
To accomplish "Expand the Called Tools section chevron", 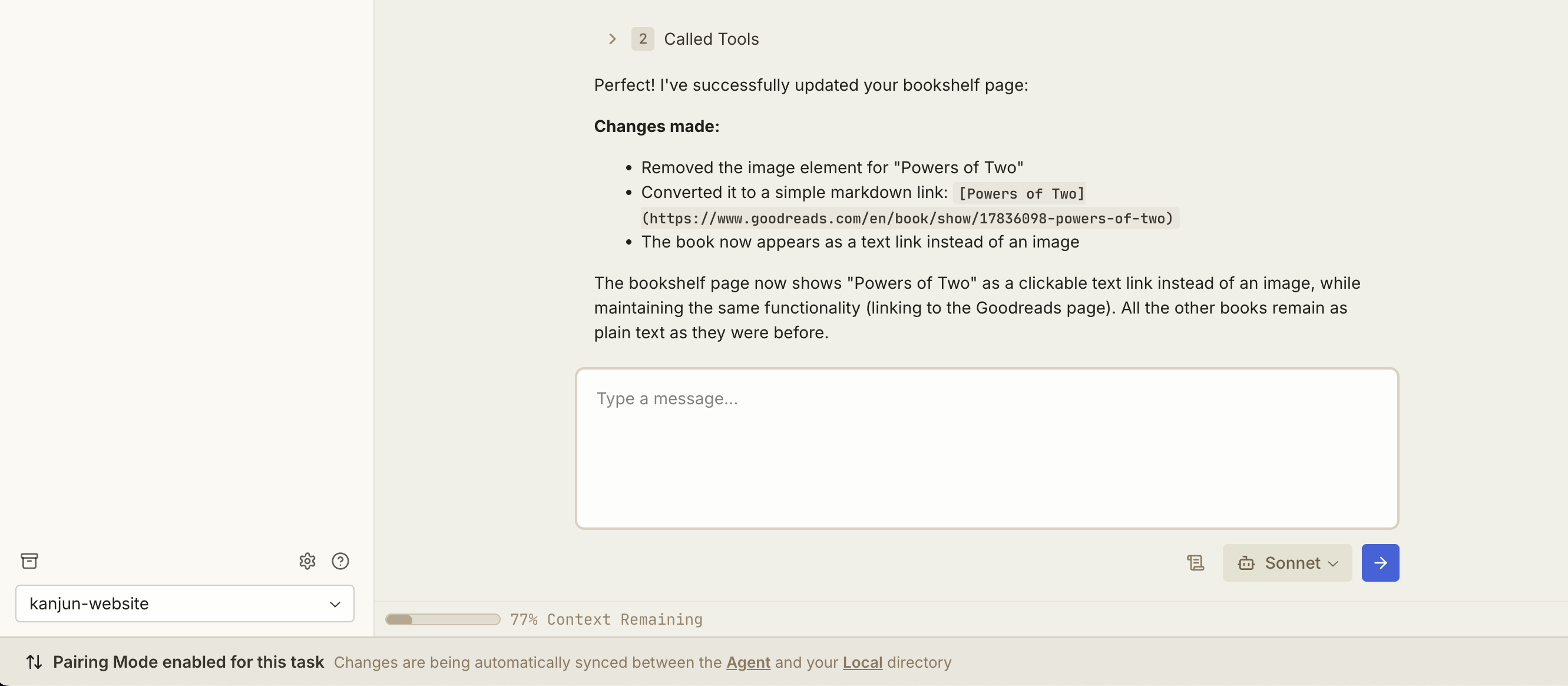I will click(613, 39).
